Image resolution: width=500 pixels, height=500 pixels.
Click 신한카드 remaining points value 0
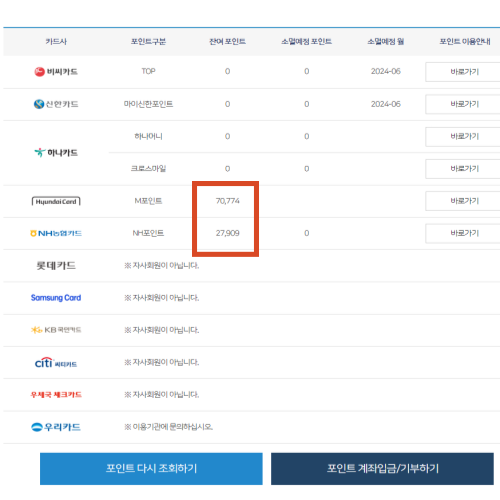tap(227, 104)
